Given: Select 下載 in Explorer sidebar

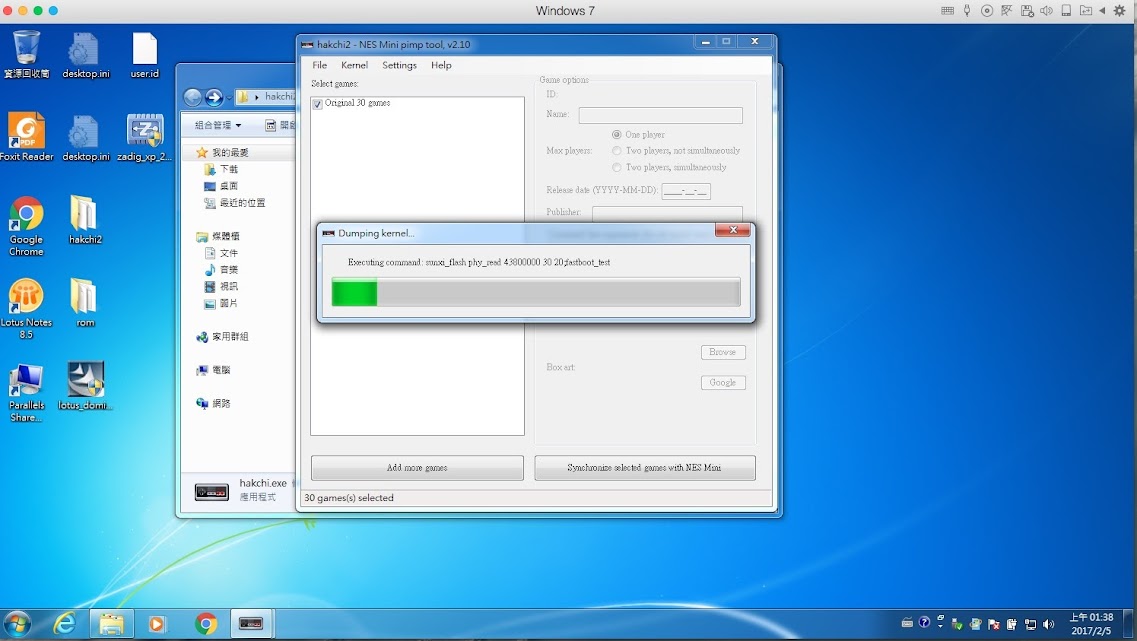Looking at the screenshot, I should 221,169.
